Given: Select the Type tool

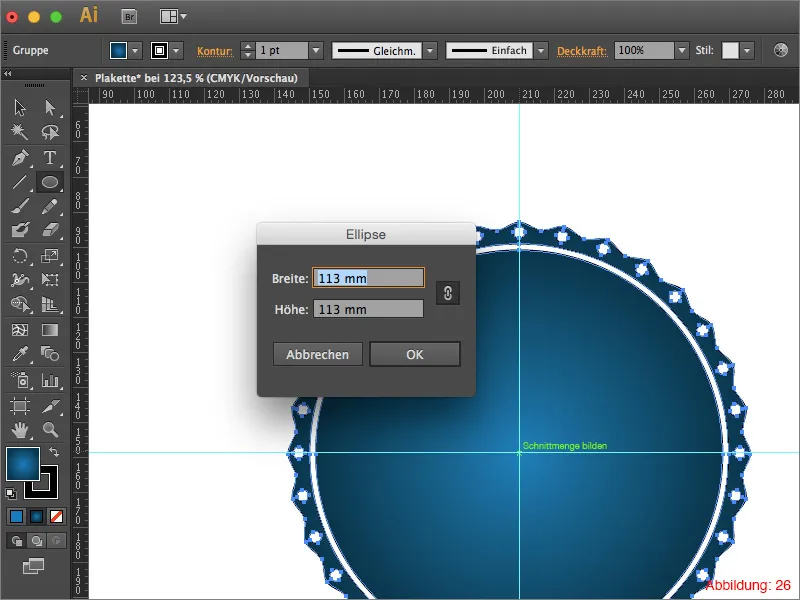Looking at the screenshot, I should (49, 158).
